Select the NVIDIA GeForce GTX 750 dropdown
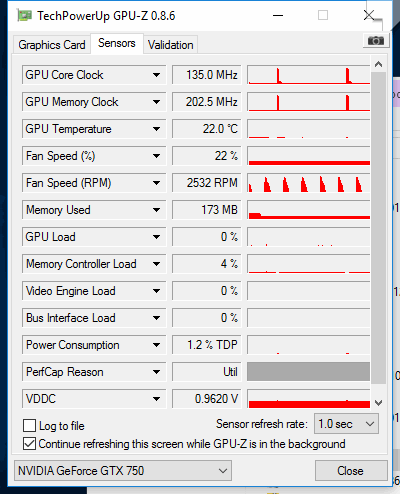This screenshot has width=400, height=494. (x=123, y=471)
